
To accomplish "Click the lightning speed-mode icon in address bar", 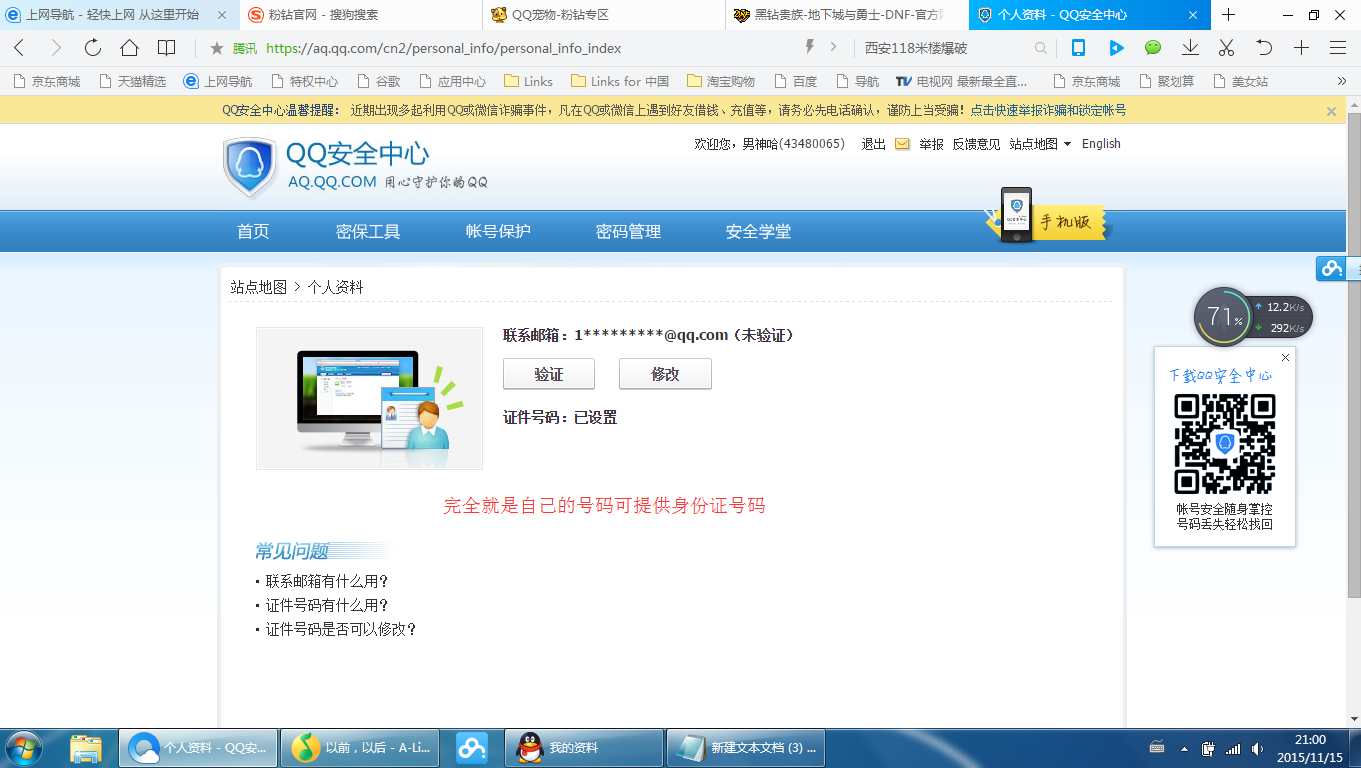I will click(x=810, y=47).
